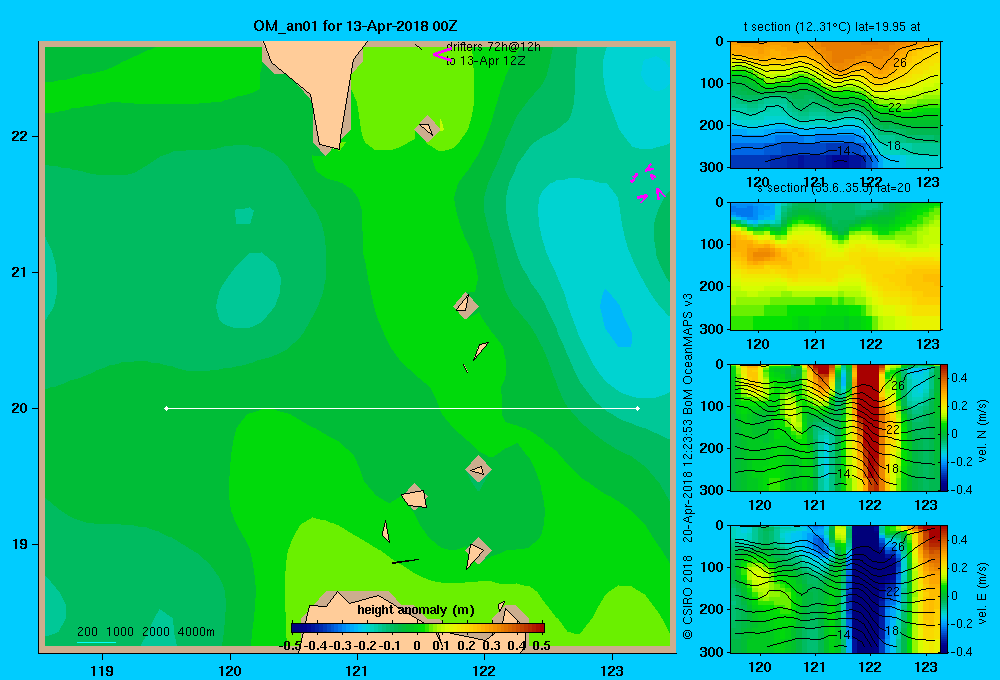Screen dimensions: 1000x680
Task: Click the '200 1000 2000 4000m' depth scale
Action: 145,632
